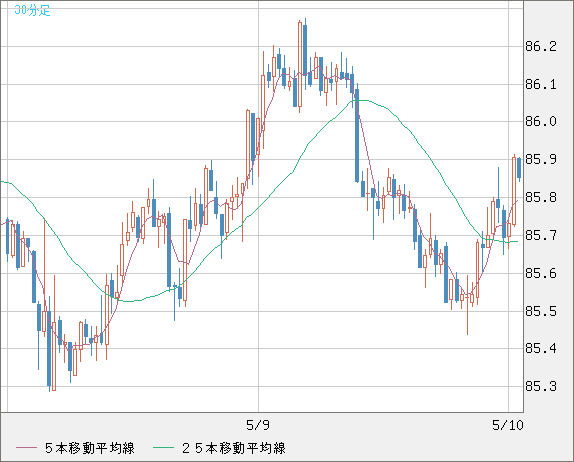The height and width of the screenshot is (462, 574).
Task: Click the 25本移動平均線 legend label
Action: (x=234, y=448)
